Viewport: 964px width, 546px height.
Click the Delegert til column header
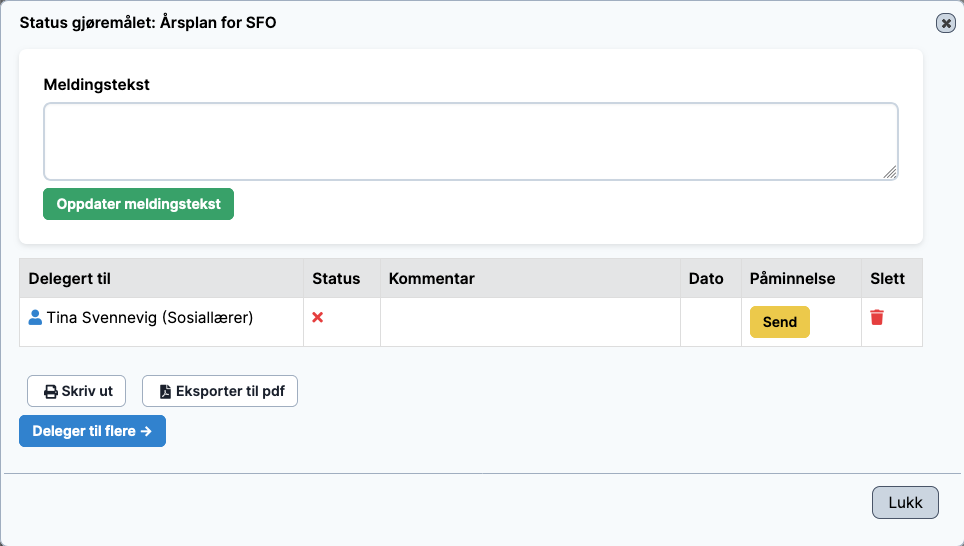pyautogui.click(x=69, y=279)
